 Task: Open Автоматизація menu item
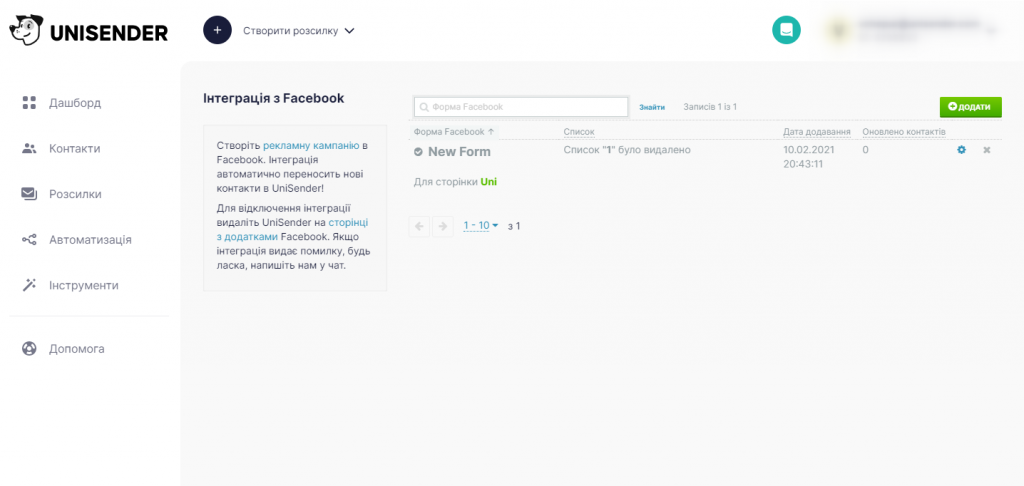[x=90, y=240]
